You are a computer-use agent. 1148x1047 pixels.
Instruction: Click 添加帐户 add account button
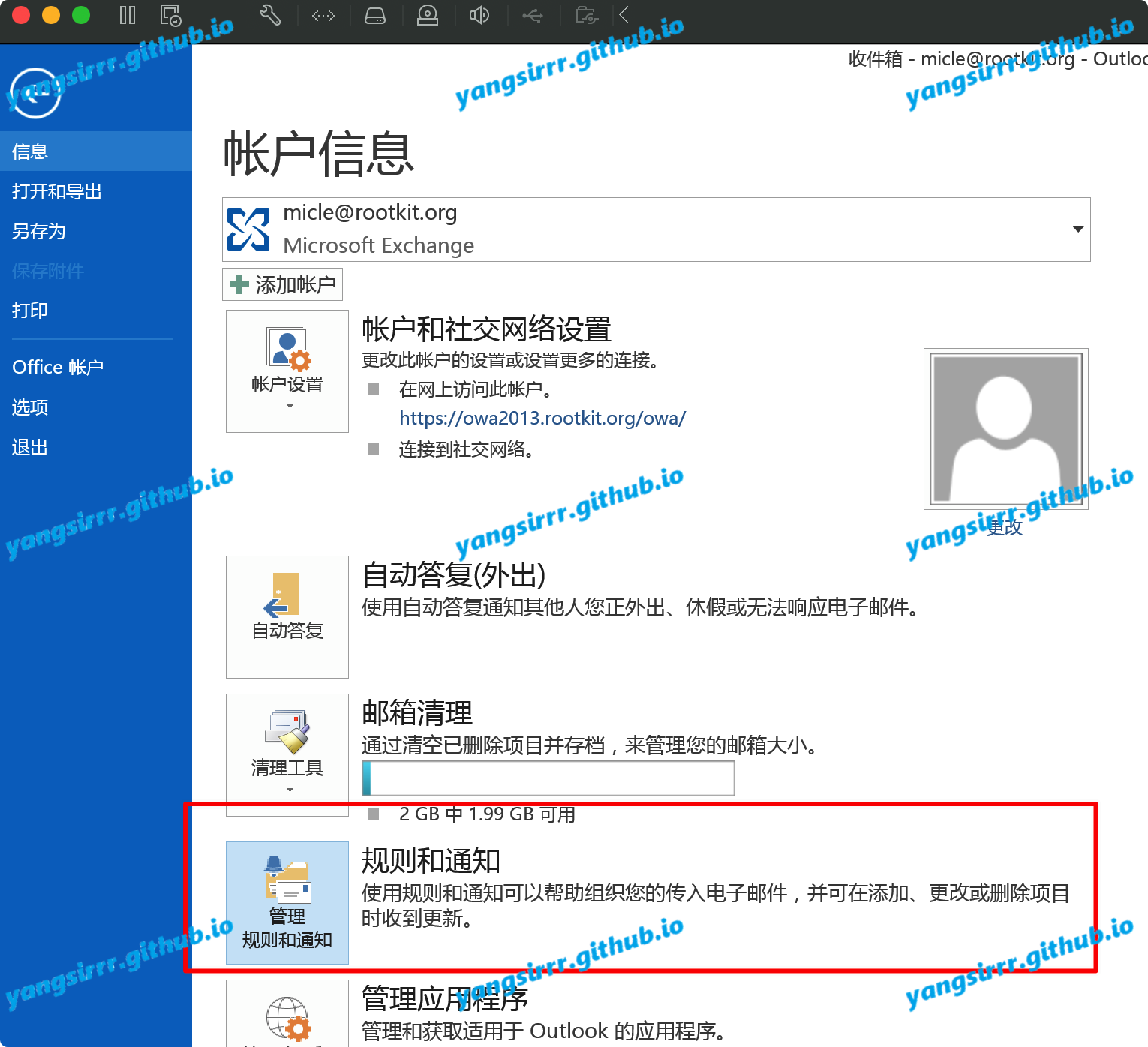click(282, 284)
